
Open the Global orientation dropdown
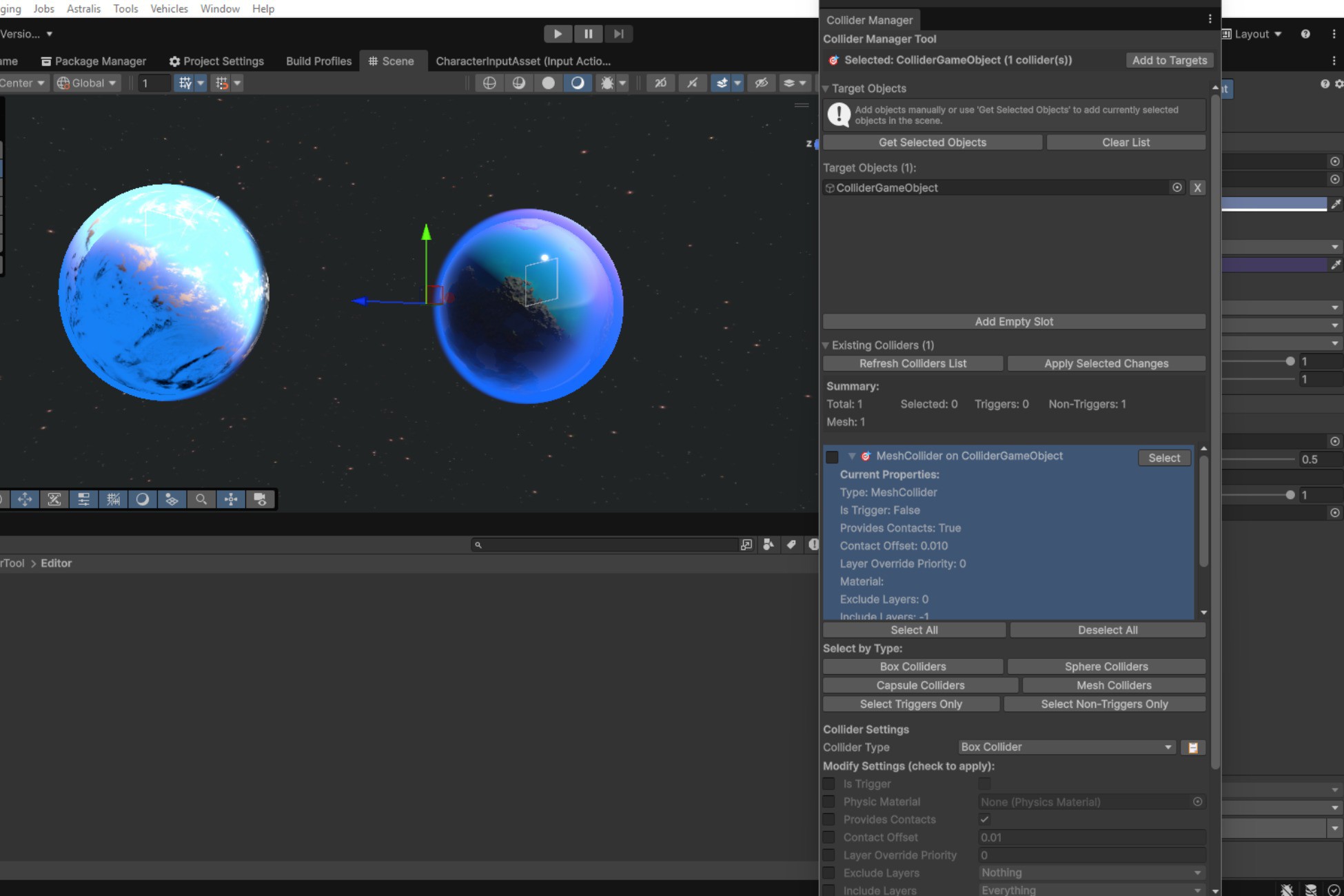coord(87,83)
